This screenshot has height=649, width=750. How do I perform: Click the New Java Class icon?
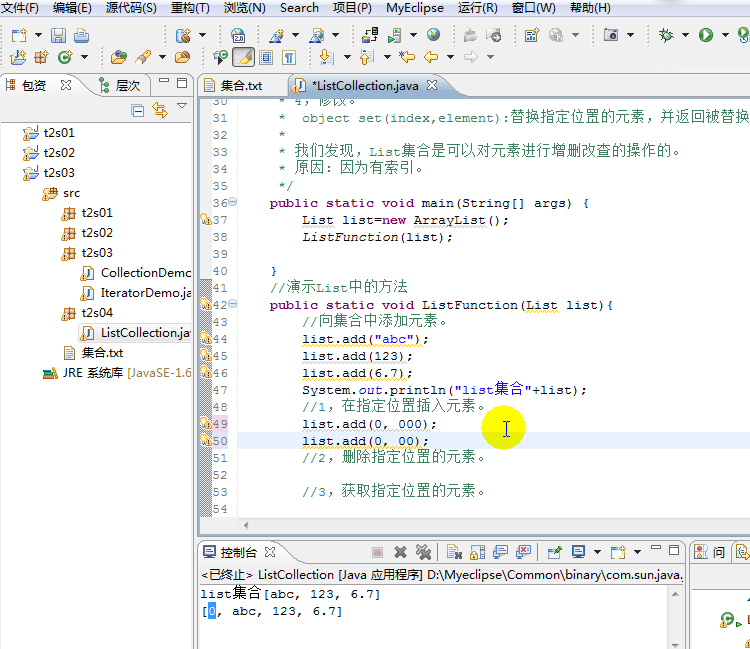coord(65,57)
